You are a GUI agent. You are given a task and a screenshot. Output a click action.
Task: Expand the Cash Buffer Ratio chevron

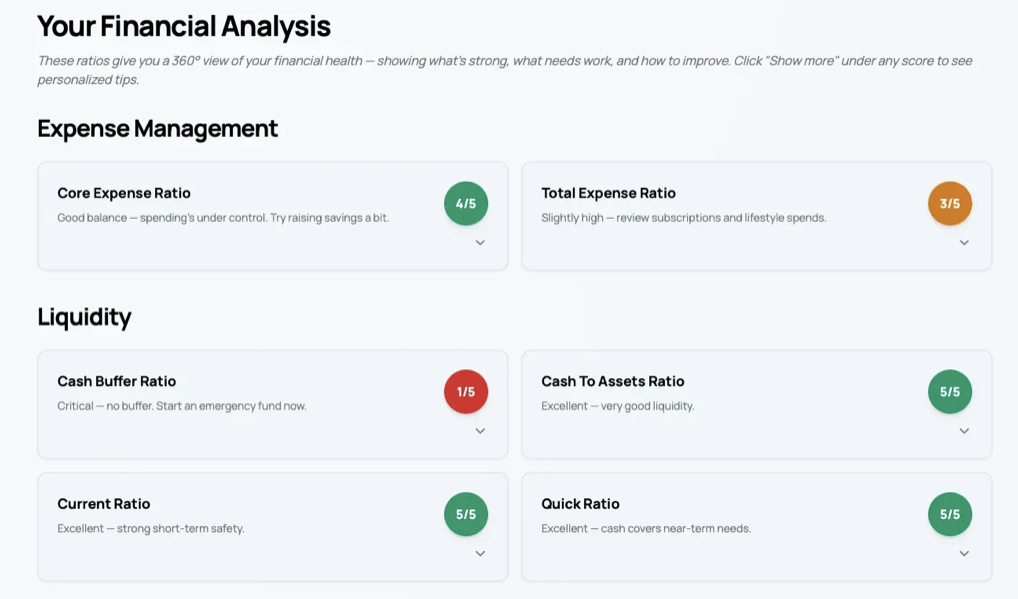point(480,431)
